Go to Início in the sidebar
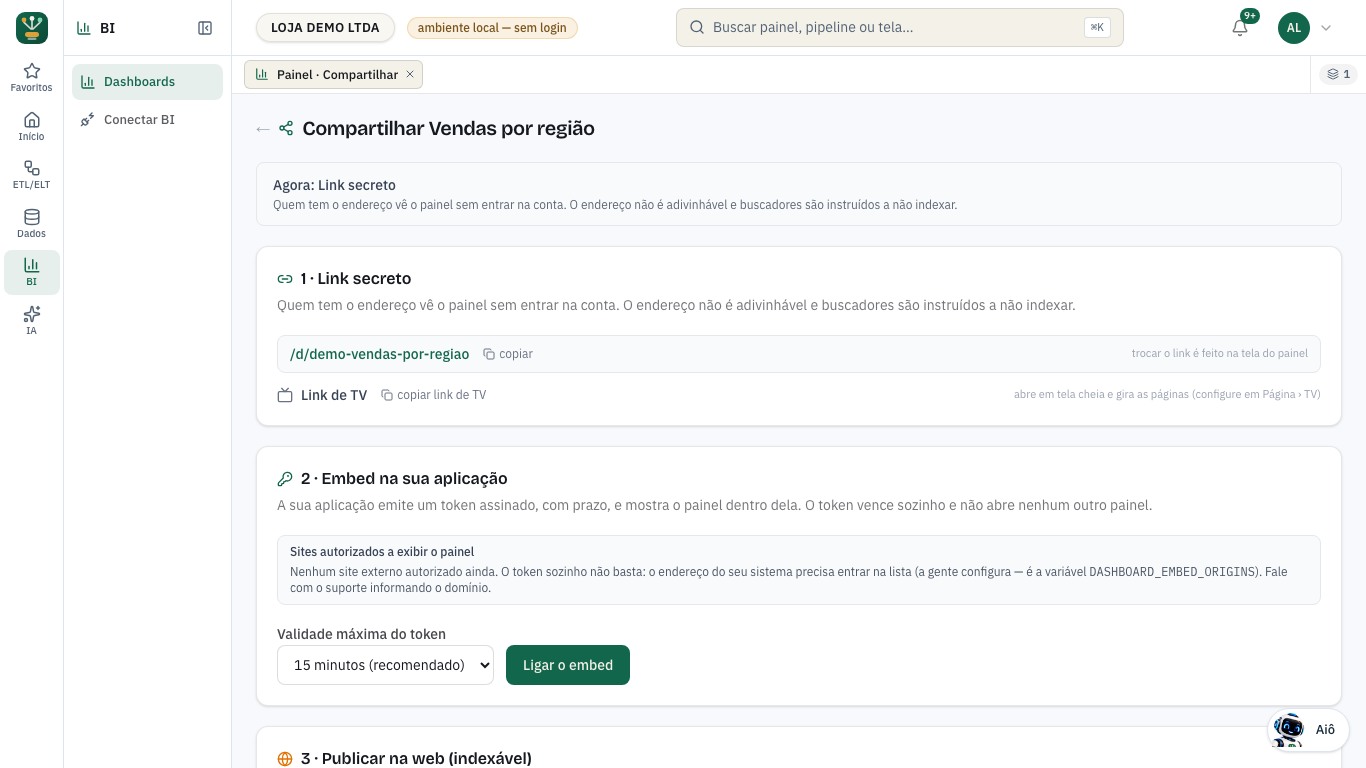The width and height of the screenshot is (1366, 768). [x=32, y=126]
